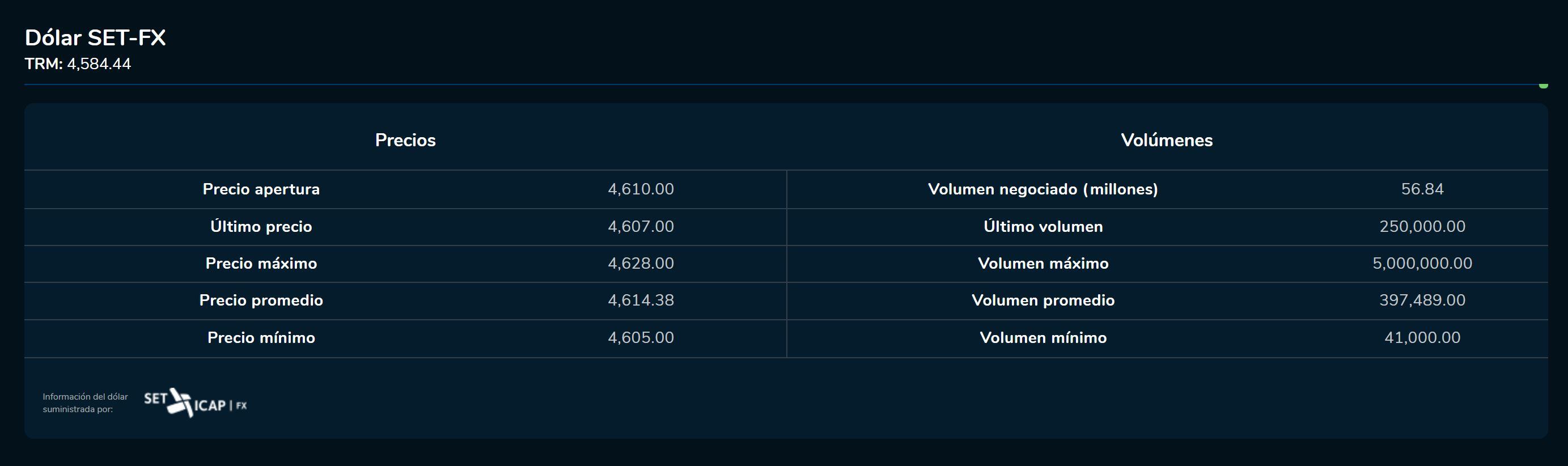Click the average price 4,614.38

tap(641, 300)
